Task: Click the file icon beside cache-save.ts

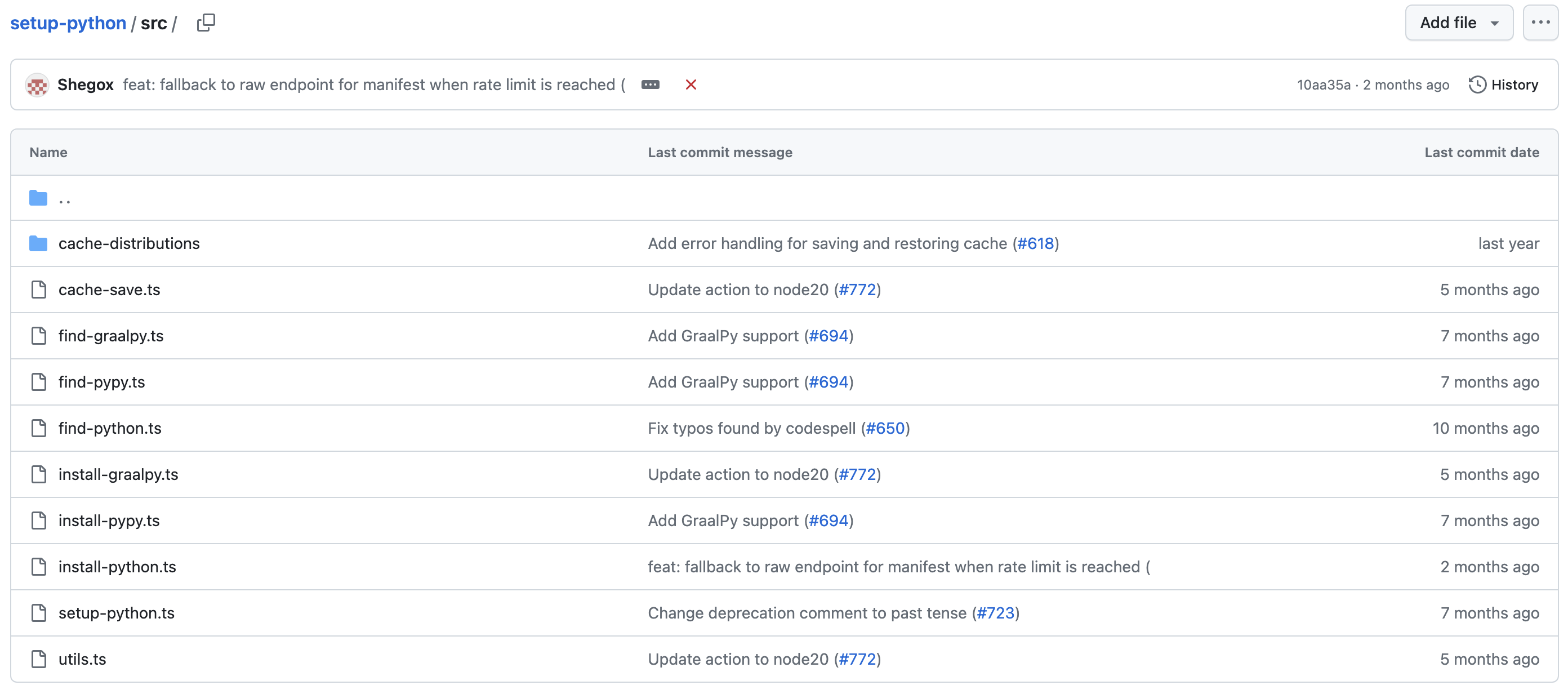Action: click(x=38, y=290)
